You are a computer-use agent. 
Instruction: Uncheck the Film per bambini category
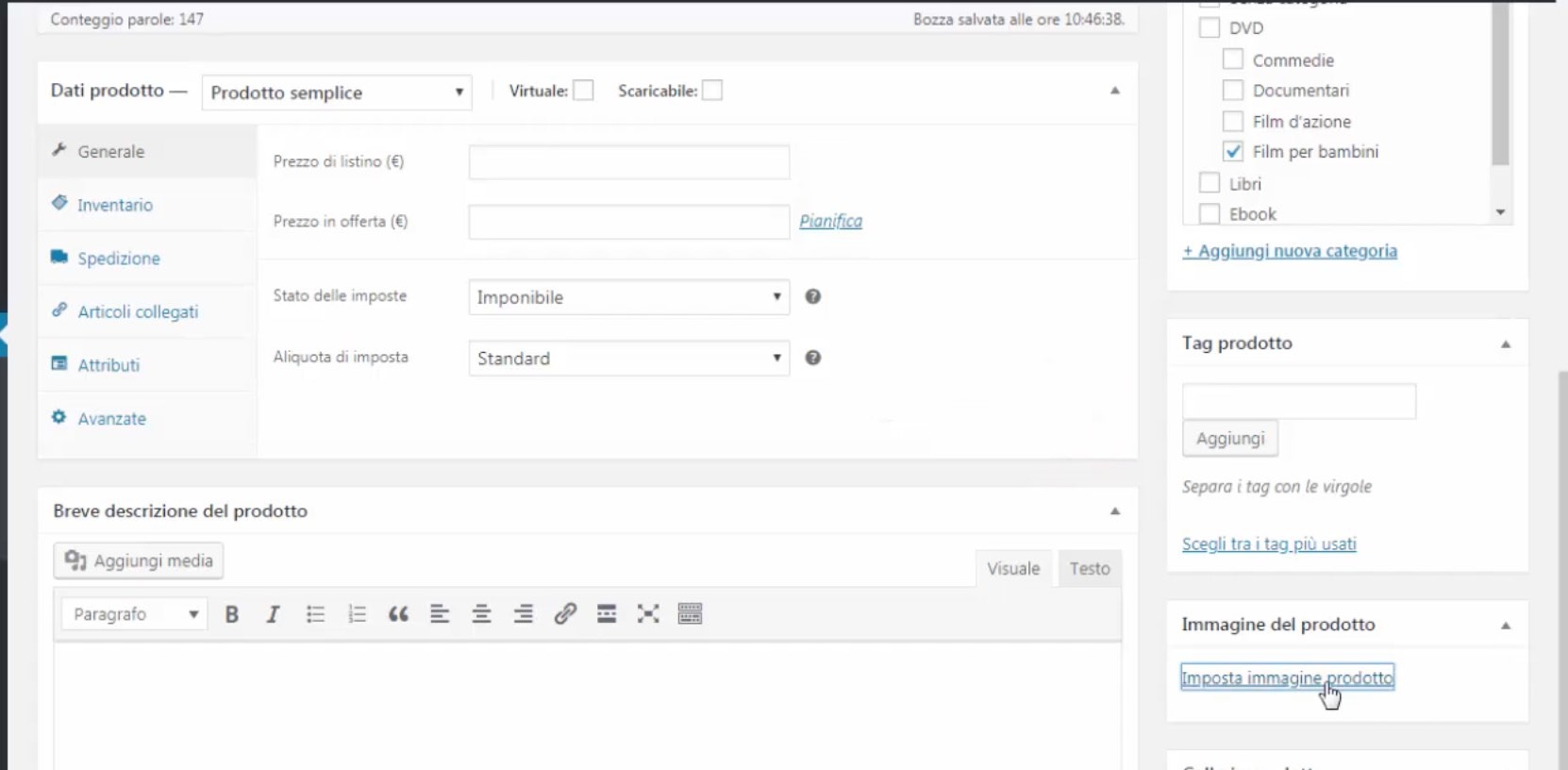pos(1232,152)
